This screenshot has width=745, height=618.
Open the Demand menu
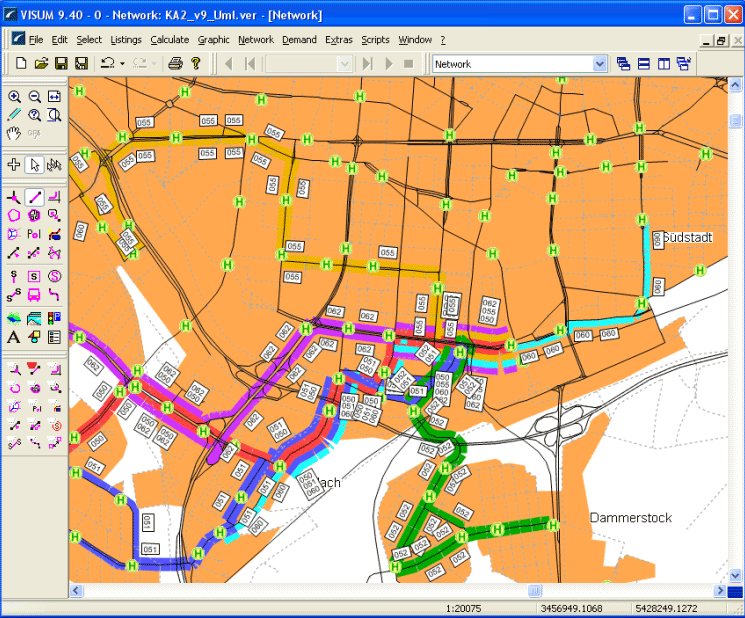pyautogui.click(x=299, y=40)
